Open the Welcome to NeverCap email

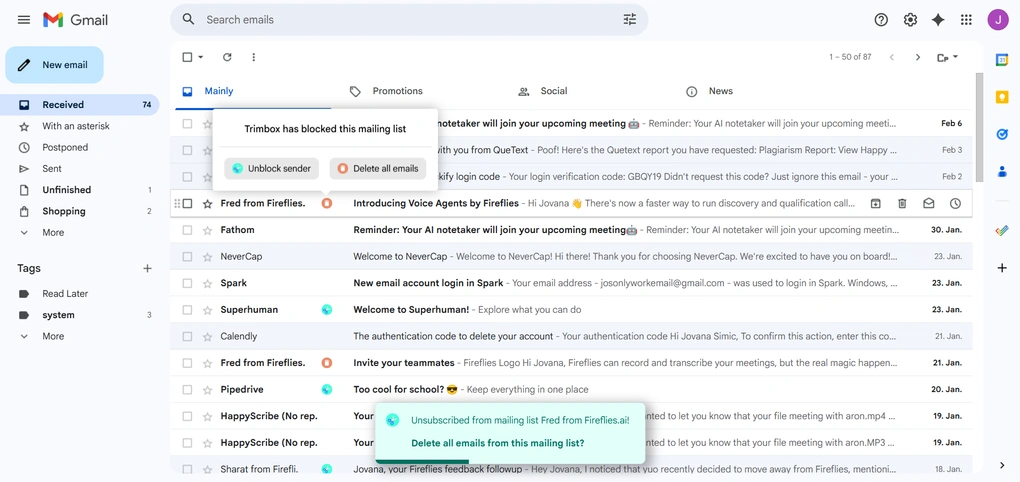[571, 256]
